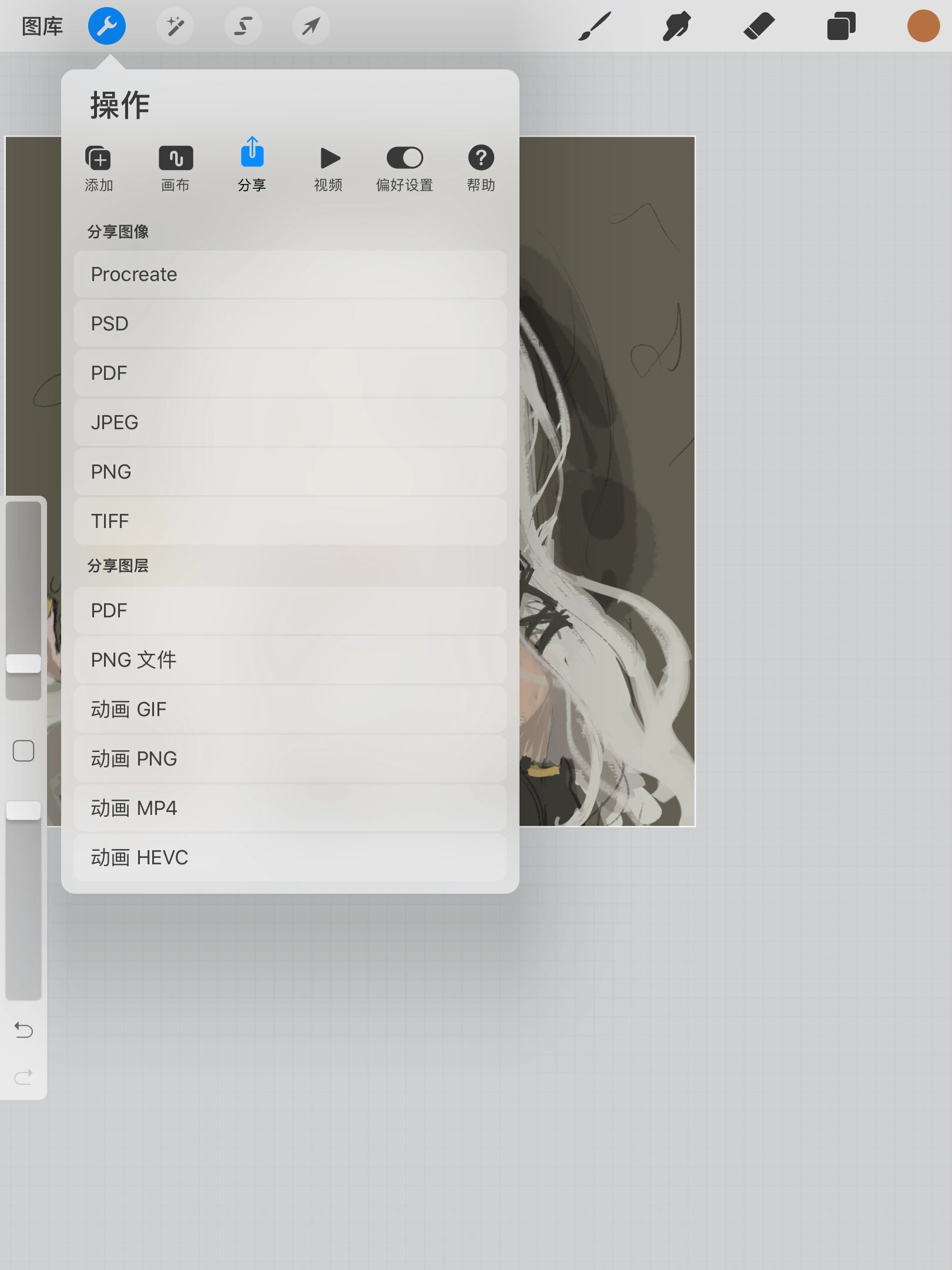Select the Brush paint tool
The image size is (952, 1270).
[x=594, y=26]
